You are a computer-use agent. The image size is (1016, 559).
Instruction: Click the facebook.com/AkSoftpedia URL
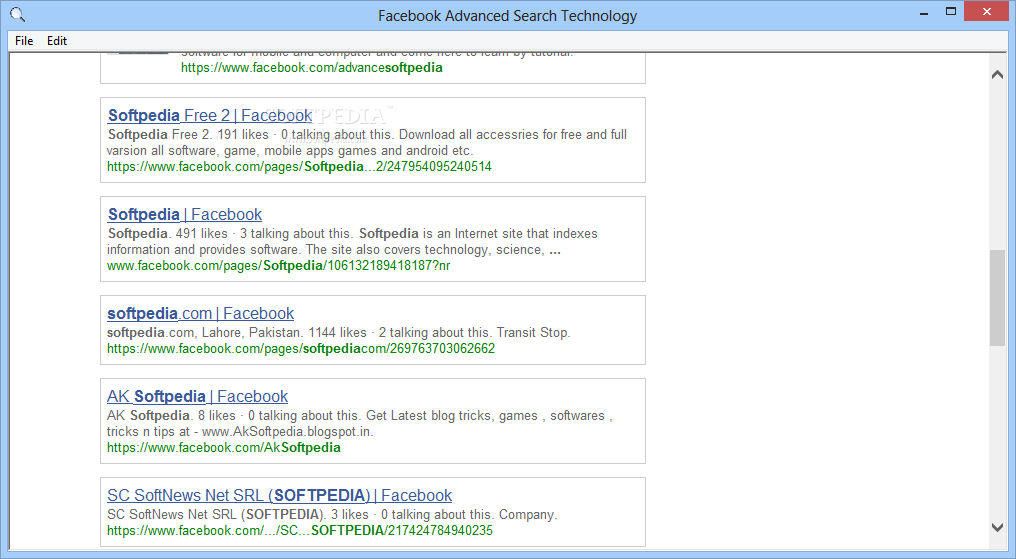pyautogui.click(x=224, y=448)
